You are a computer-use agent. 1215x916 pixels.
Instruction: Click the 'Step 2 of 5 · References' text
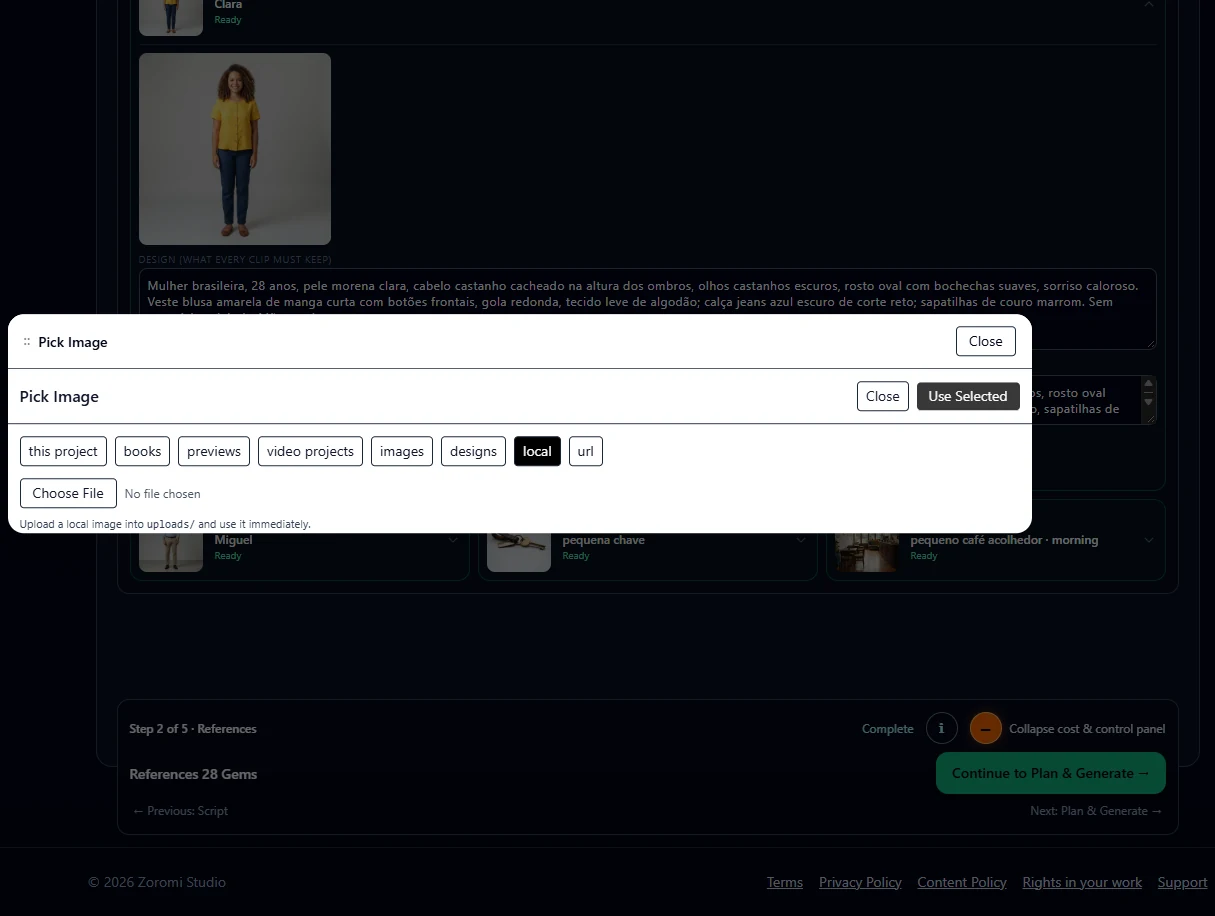(x=193, y=729)
